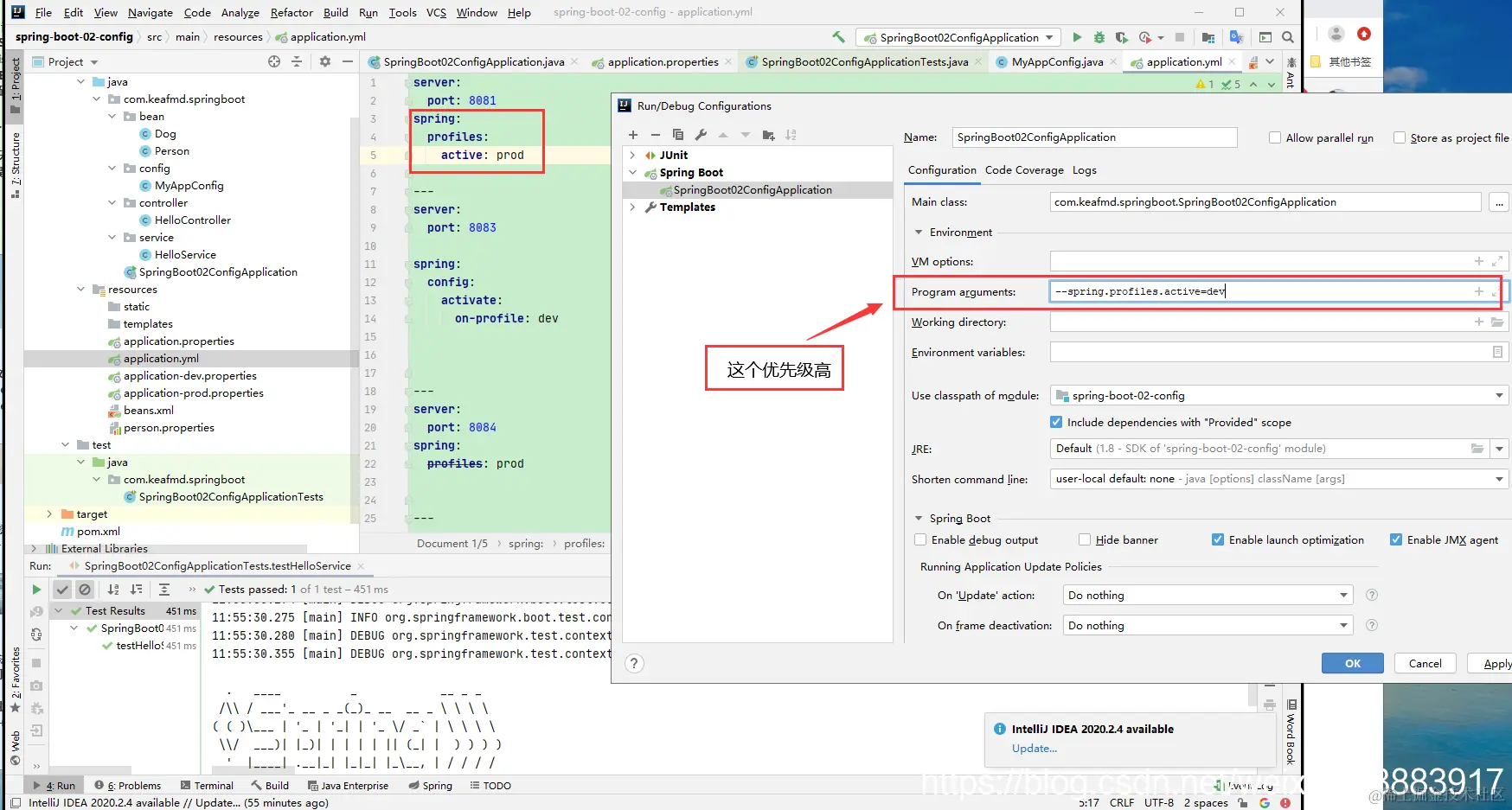Screen dimensions: 1512x810
Task: Enable Store as project file checkbox
Action: [1400, 137]
